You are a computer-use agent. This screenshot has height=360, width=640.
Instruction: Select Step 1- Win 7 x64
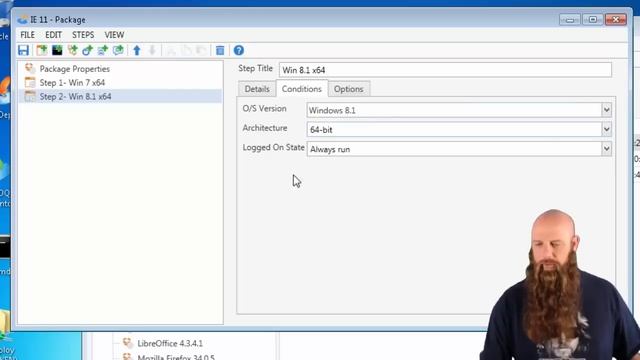pyautogui.click(x=72, y=82)
